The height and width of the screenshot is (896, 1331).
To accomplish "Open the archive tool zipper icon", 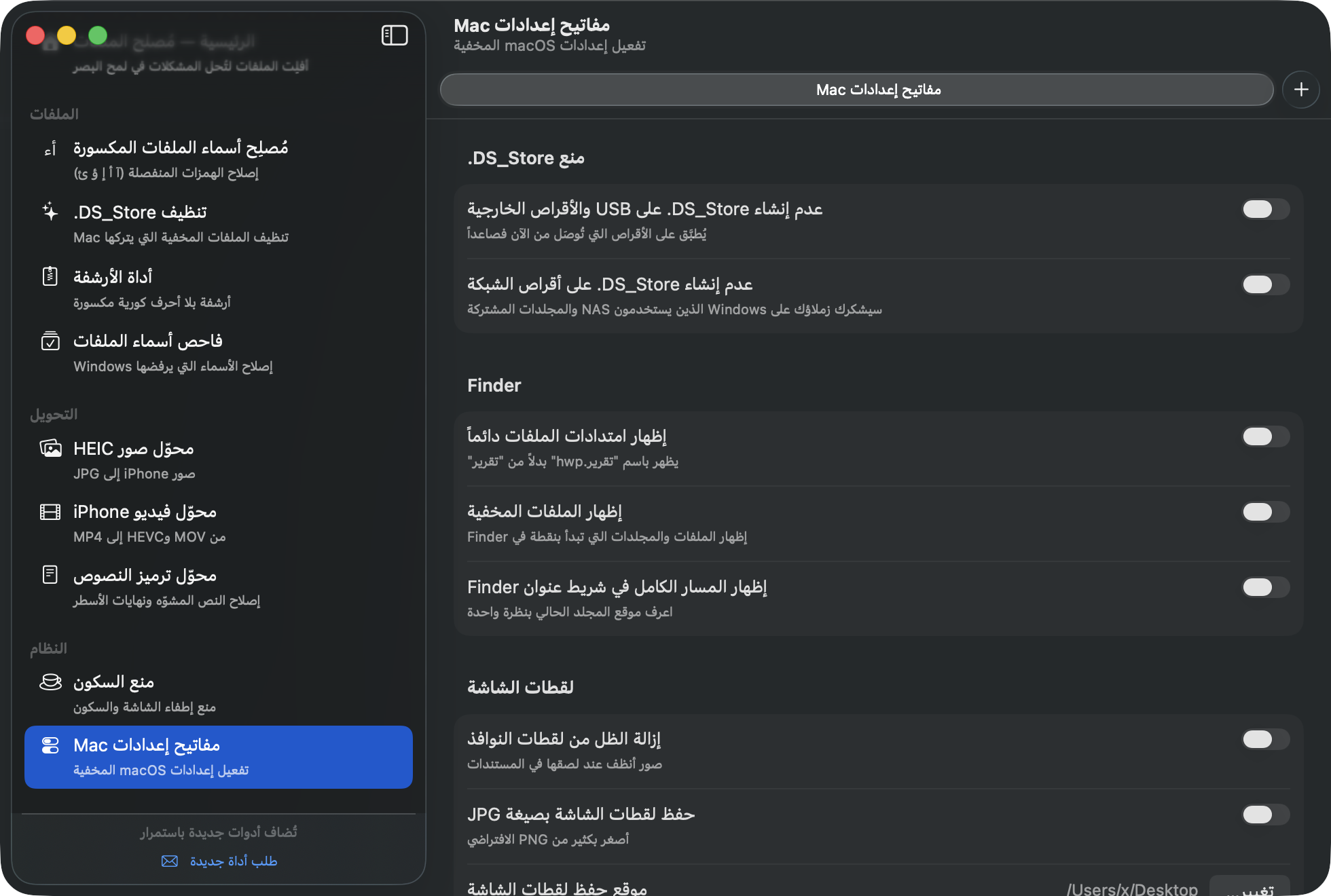I will pyautogui.click(x=50, y=276).
